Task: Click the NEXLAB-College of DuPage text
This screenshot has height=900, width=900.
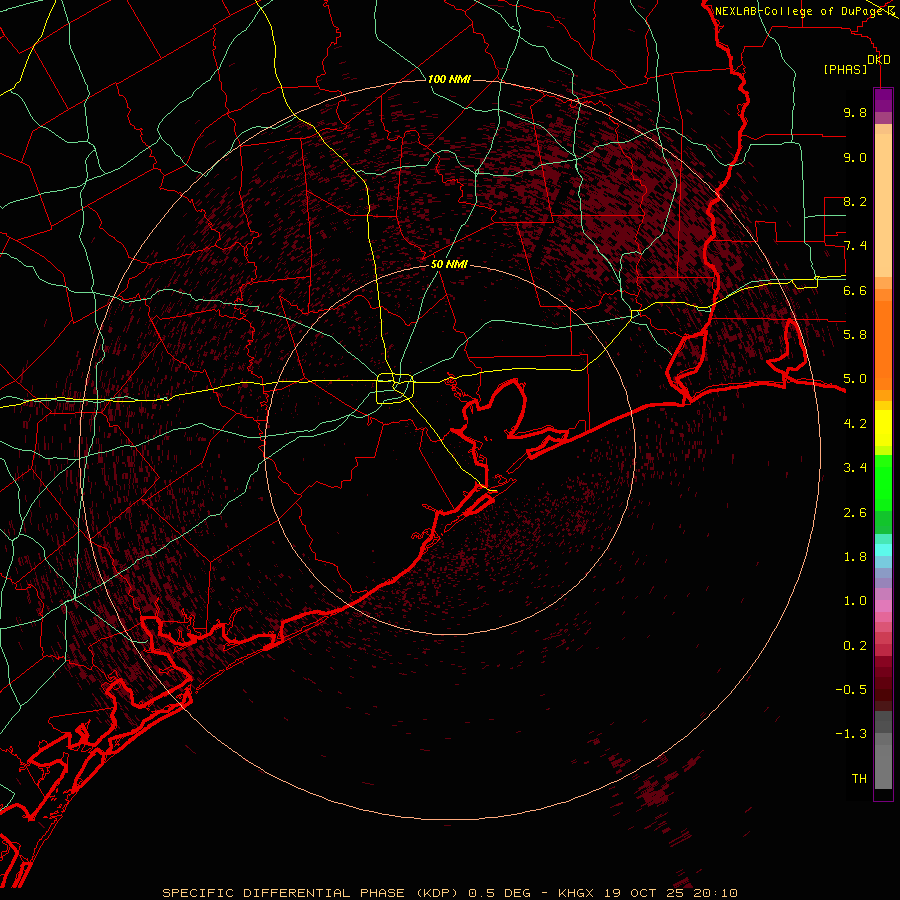Action: 798,11
